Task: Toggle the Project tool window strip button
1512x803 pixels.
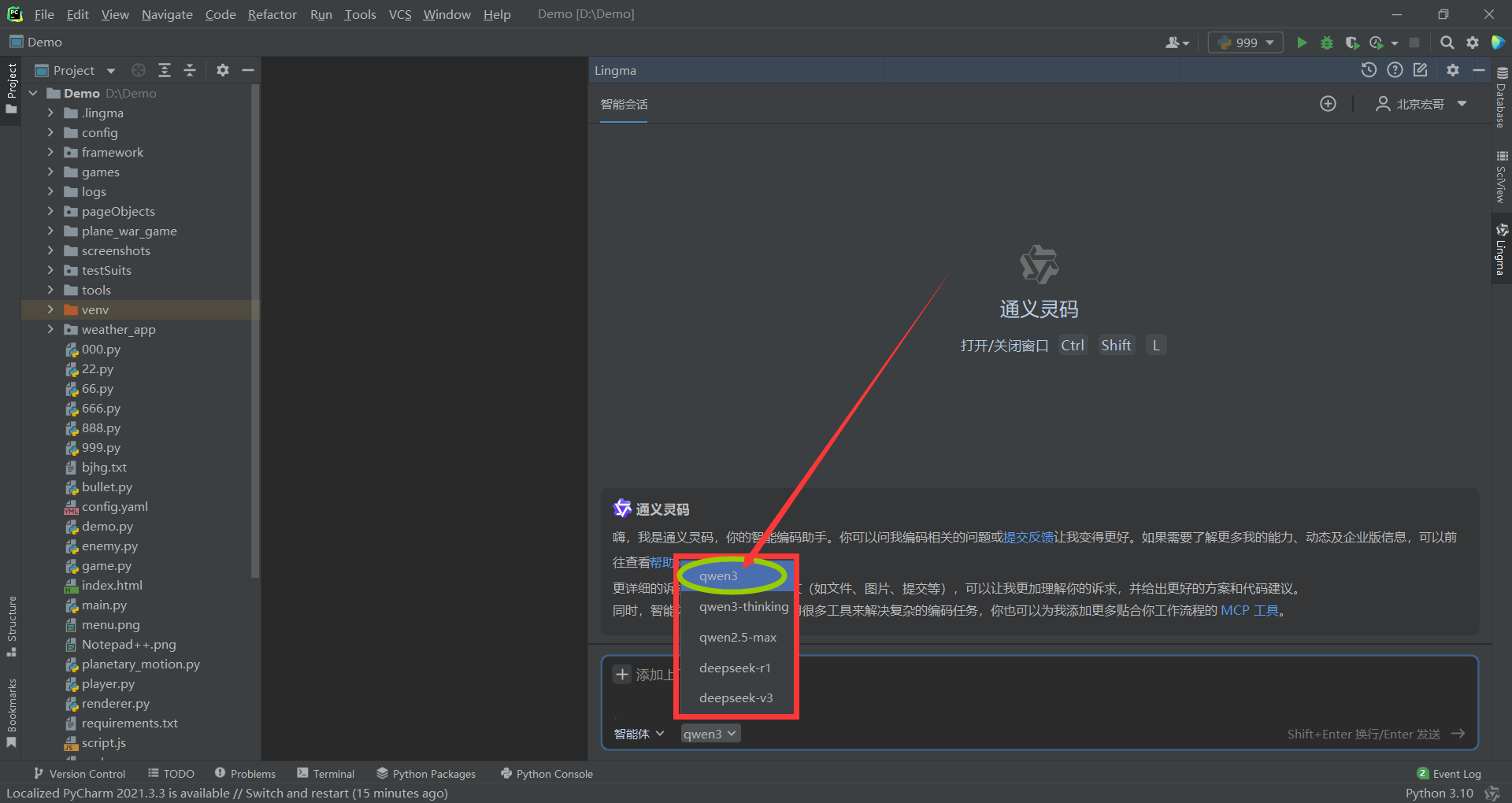Action: point(11,87)
